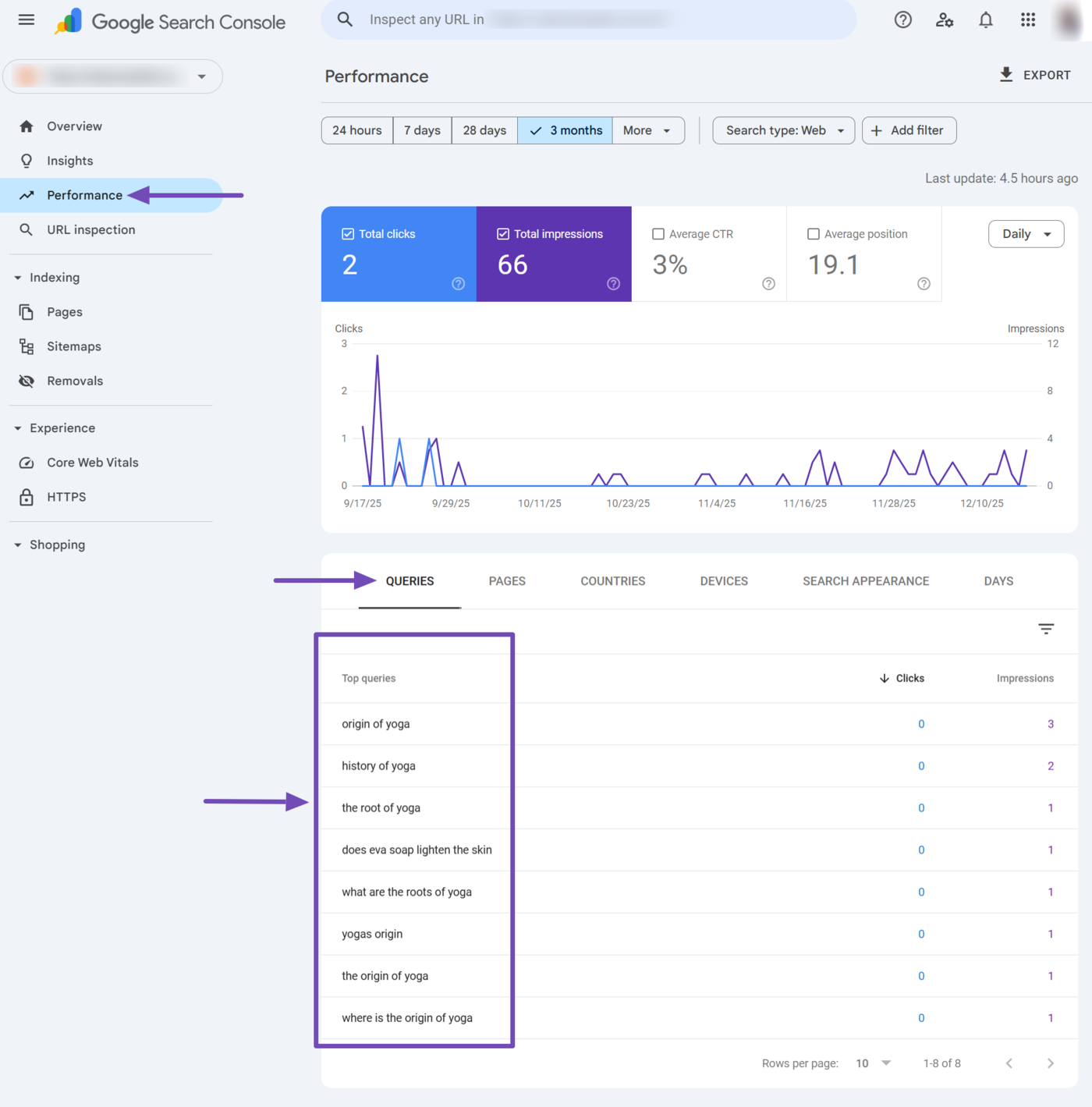This screenshot has width=1092, height=1107.
Task: Open the Daily granularity dropdown
Action: coord(1026,233)
